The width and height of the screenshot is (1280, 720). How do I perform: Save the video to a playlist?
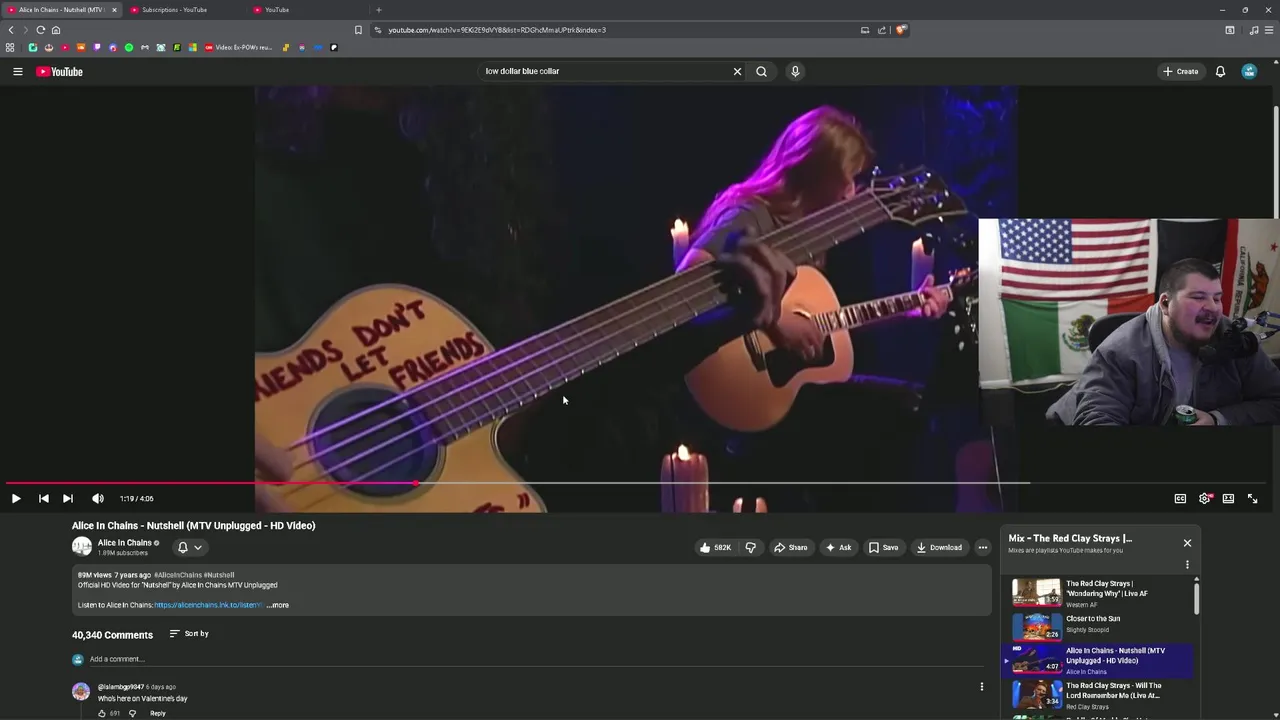point(883,547)
